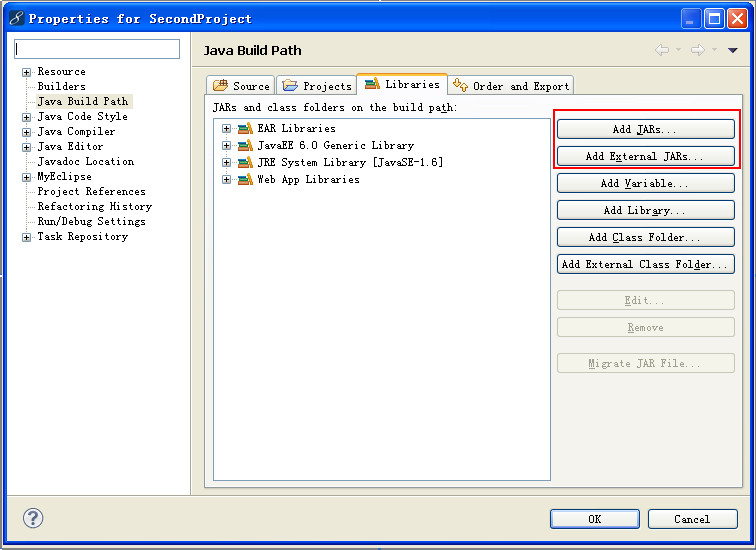Select Java Compiler tree item
The width and height of the screenshot is (756, 550).
point(77,131)
